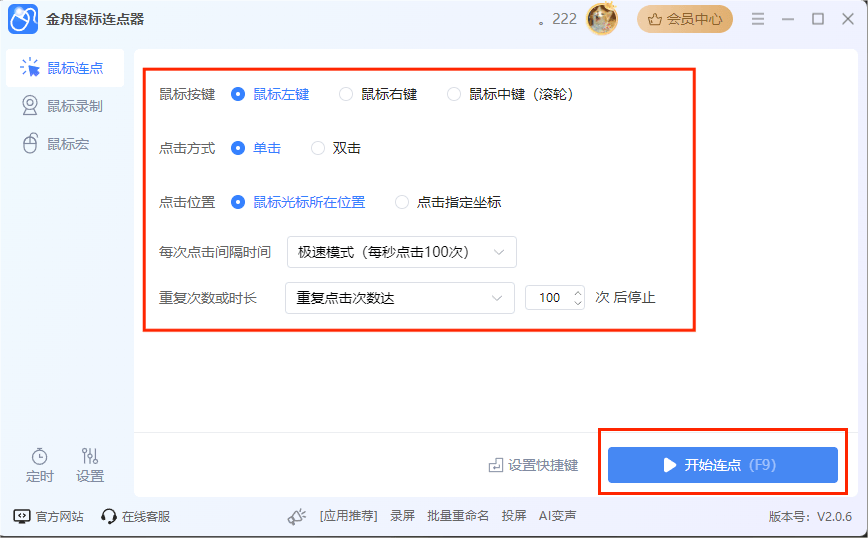Open 设置快捷键 hotkey settings
Viewport: 868px width, 538px height.
coord(533,465)
